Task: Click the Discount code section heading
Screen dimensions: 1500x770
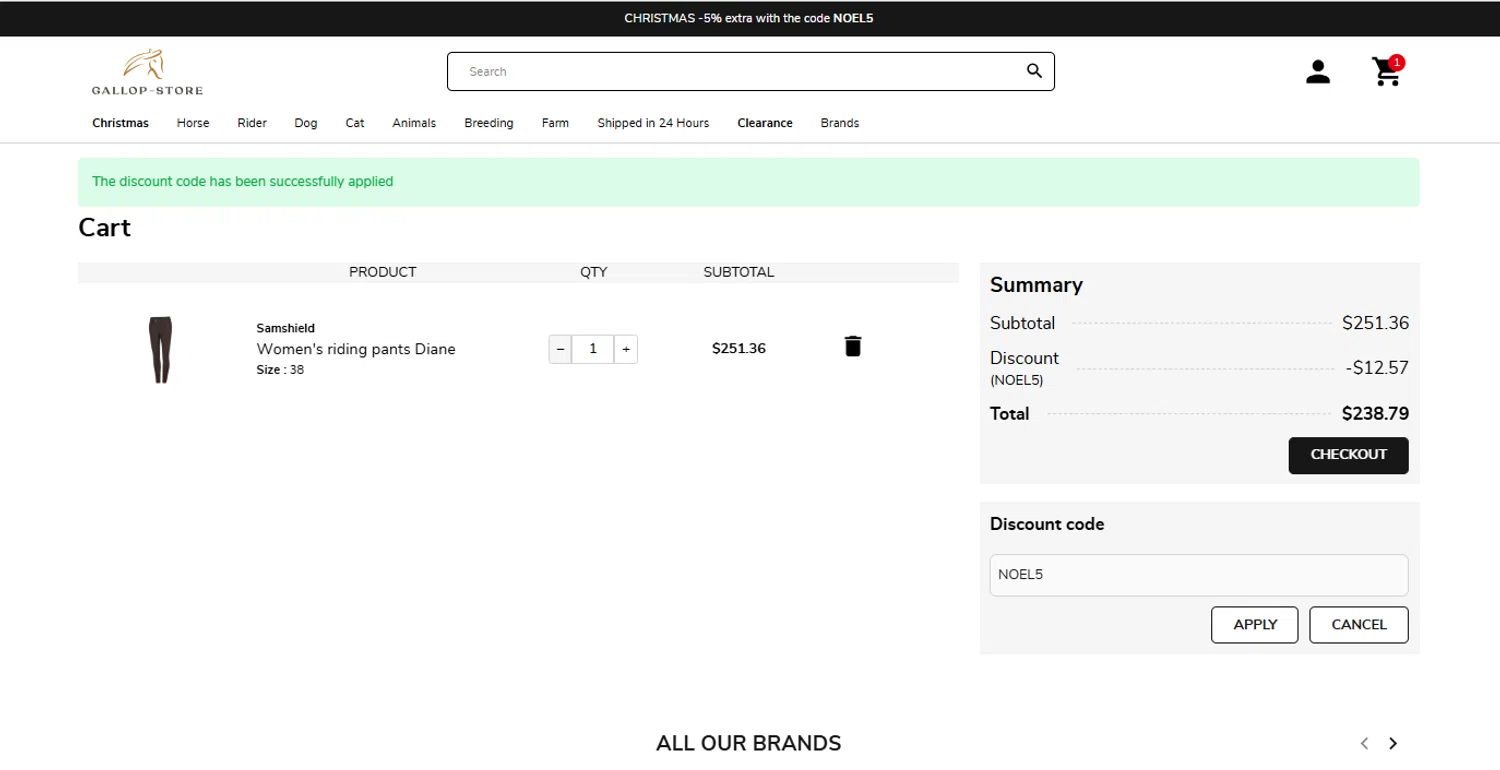Action: coord(1047,524)
